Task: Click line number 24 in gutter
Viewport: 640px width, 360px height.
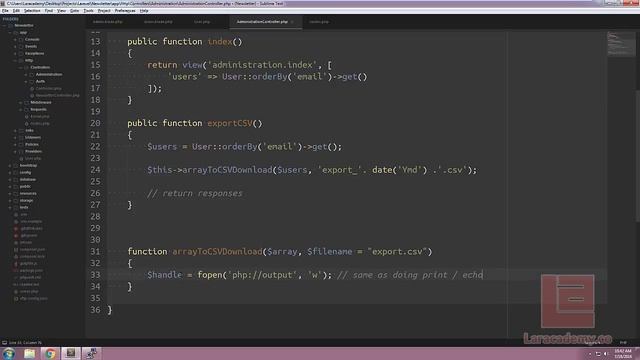Action: coord(95,170)
